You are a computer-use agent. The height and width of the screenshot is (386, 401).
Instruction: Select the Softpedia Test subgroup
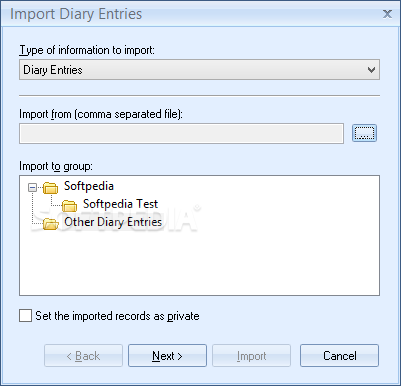click(120, 204)
